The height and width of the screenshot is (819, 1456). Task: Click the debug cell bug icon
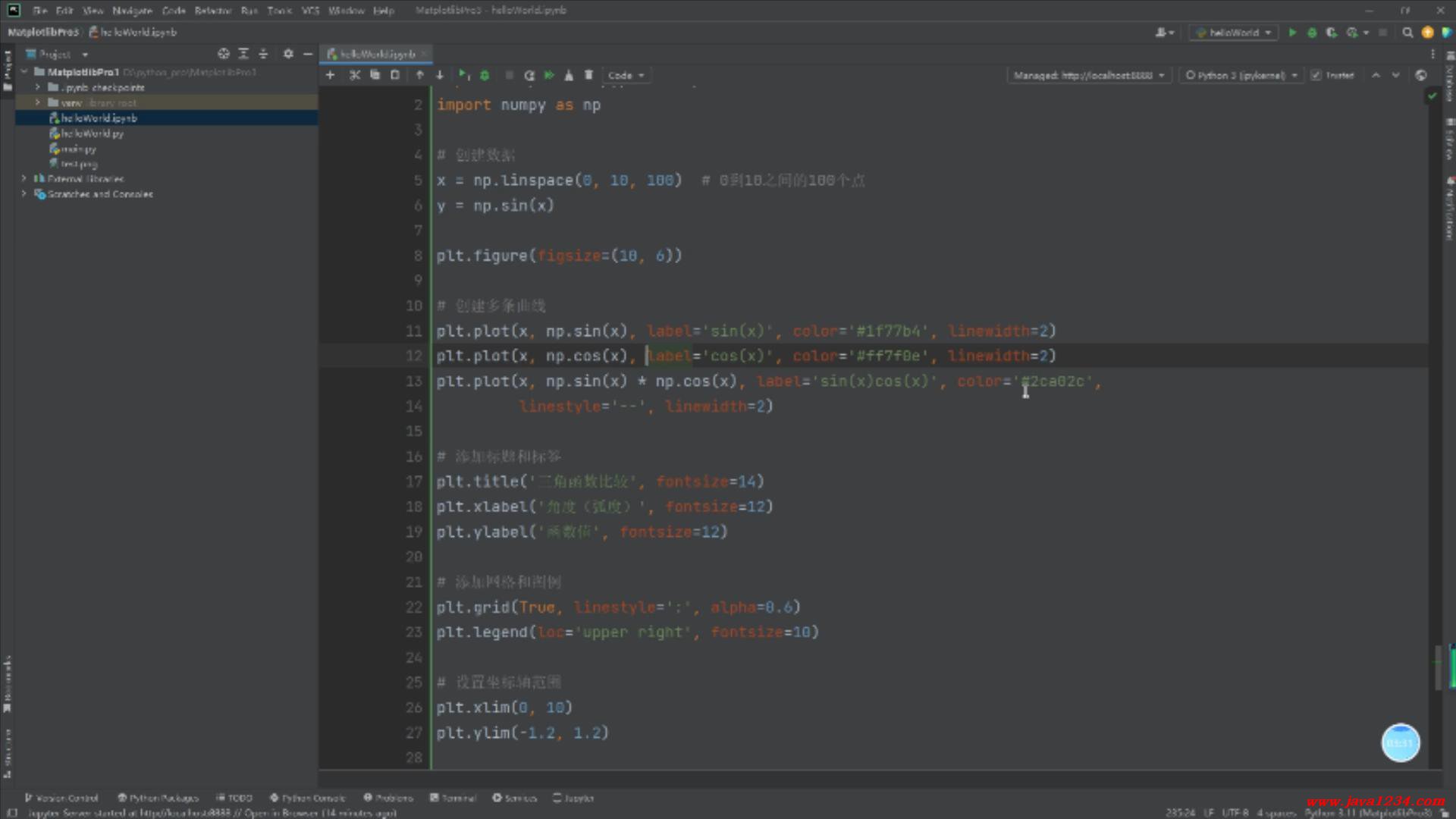485,75
